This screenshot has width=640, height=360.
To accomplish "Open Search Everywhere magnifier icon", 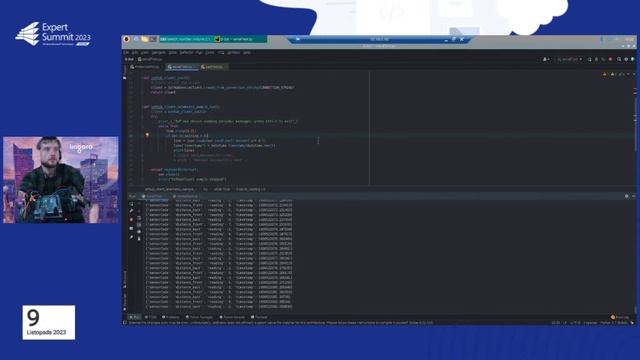I will (619, 60).
